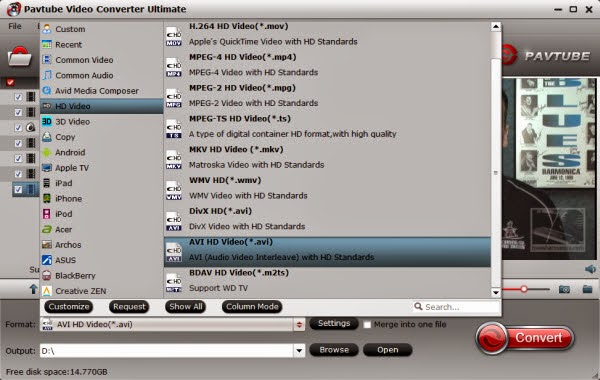Click the format Search field
Screen dimensions: 600x380
pyautogui.click(x=456, y=307)
